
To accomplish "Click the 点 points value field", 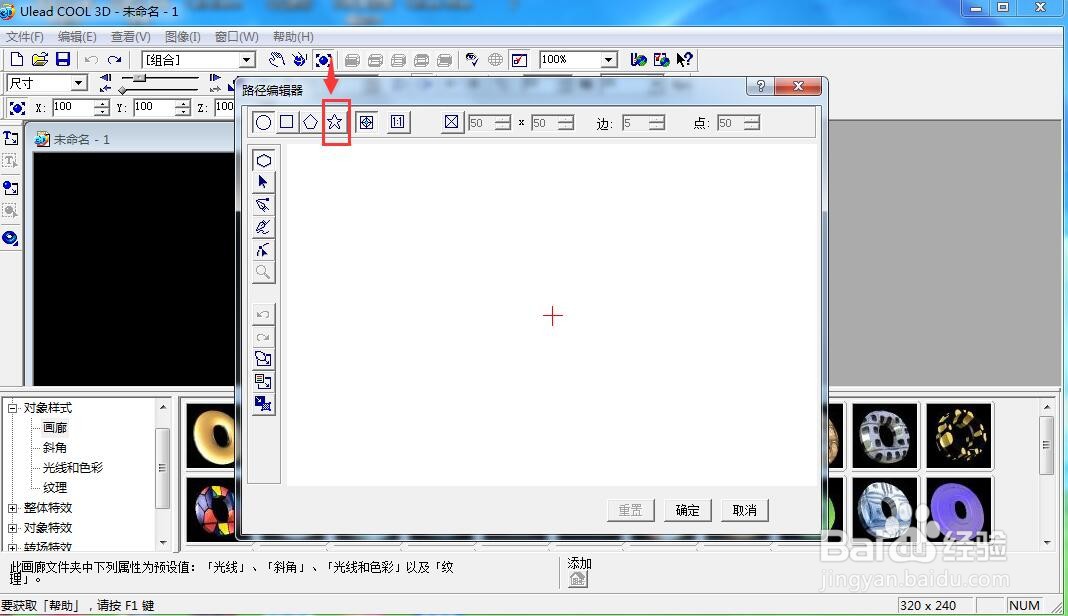I will point(729,123).
